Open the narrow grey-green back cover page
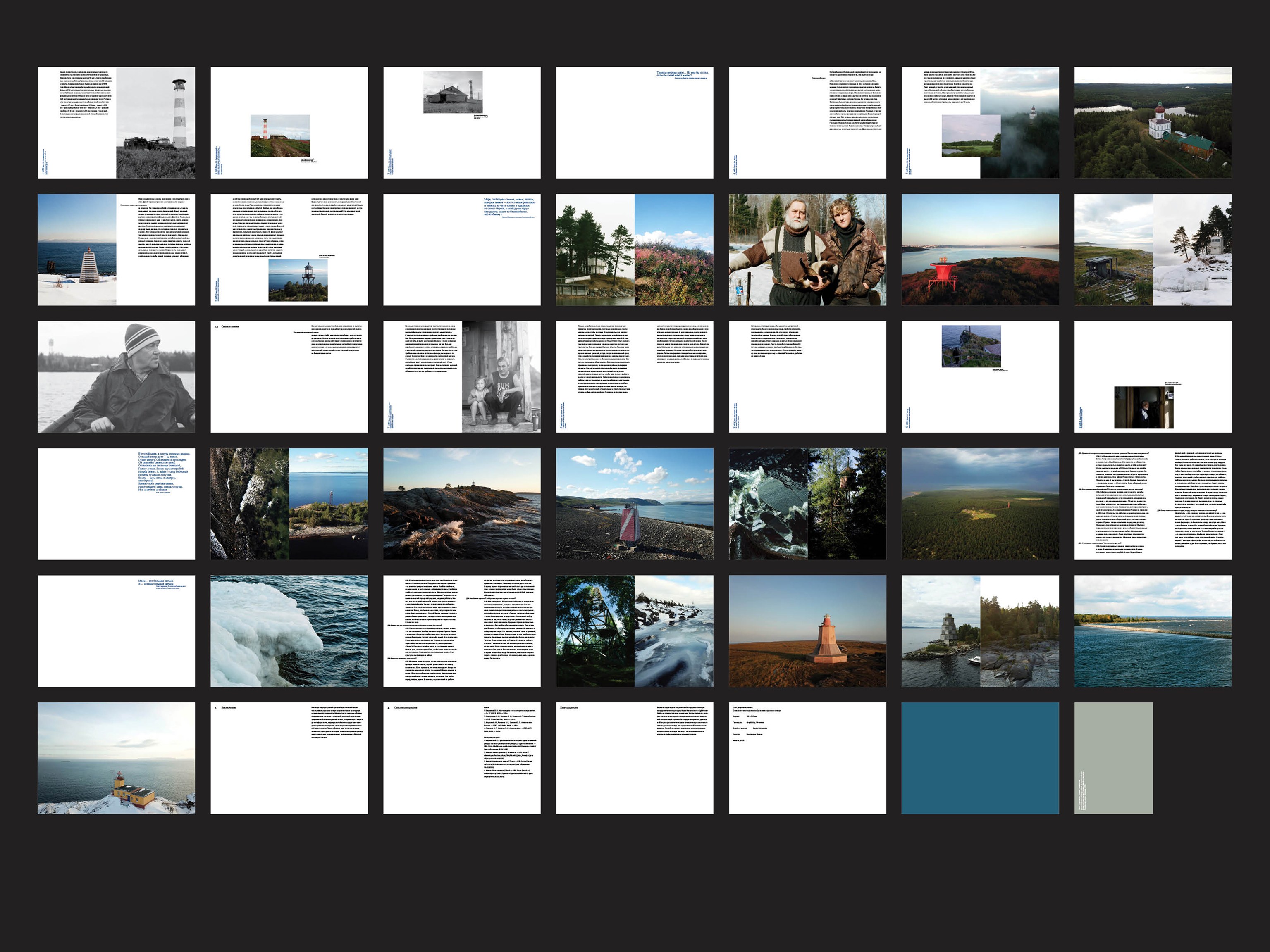 pos(1113,758)
